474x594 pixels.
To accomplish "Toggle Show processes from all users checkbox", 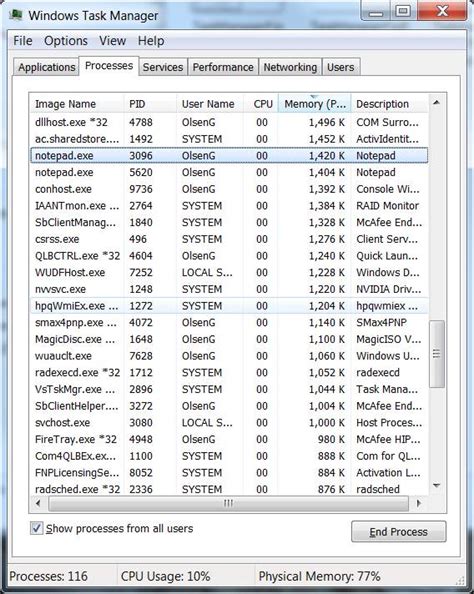I will 36,528.
